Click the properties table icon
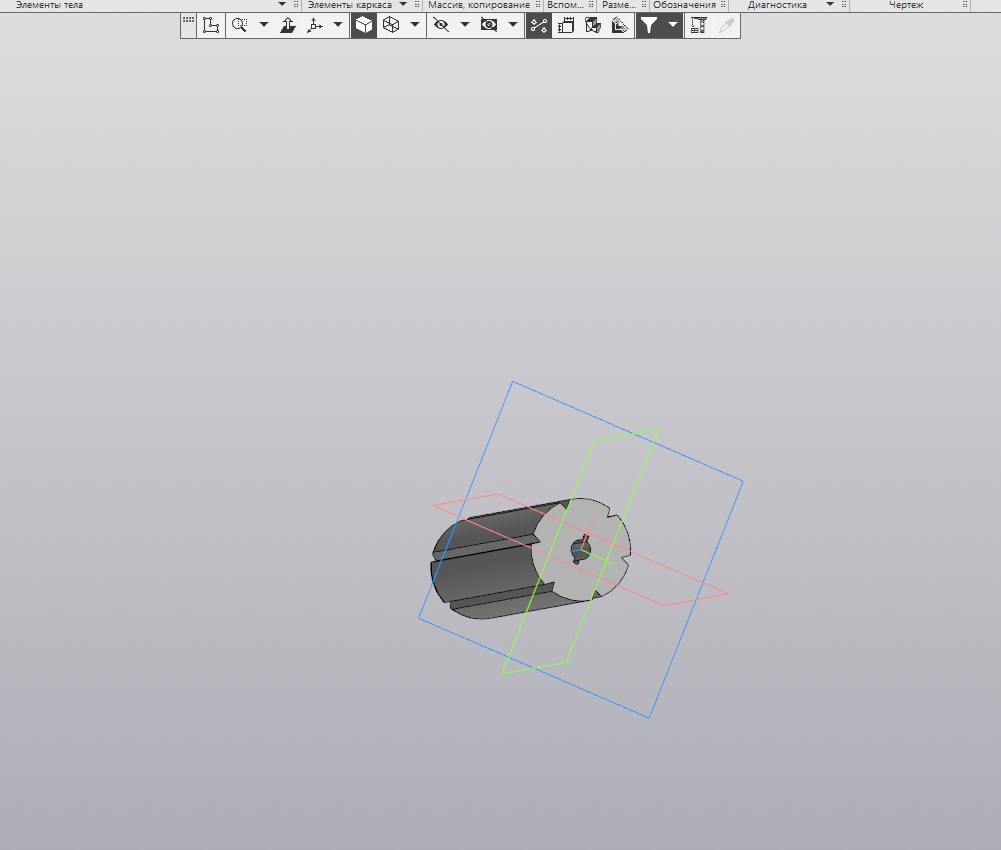Viewport: 1001px width, 850px height. (698, 26)
